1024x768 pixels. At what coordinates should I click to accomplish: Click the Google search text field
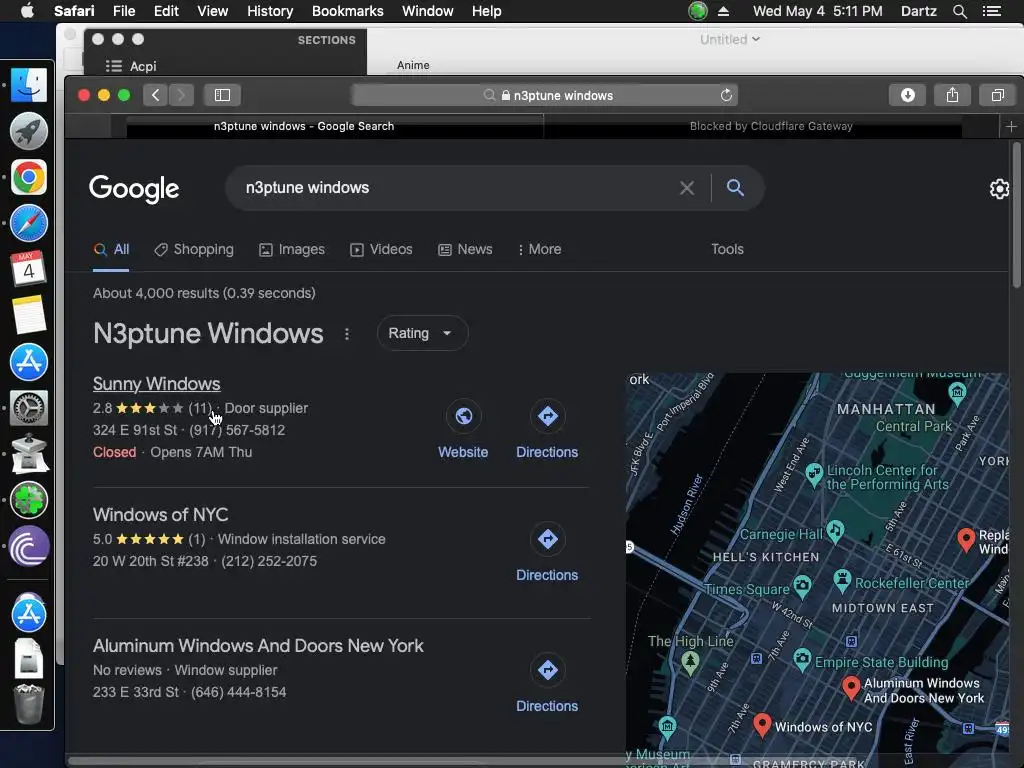point(457,188)
